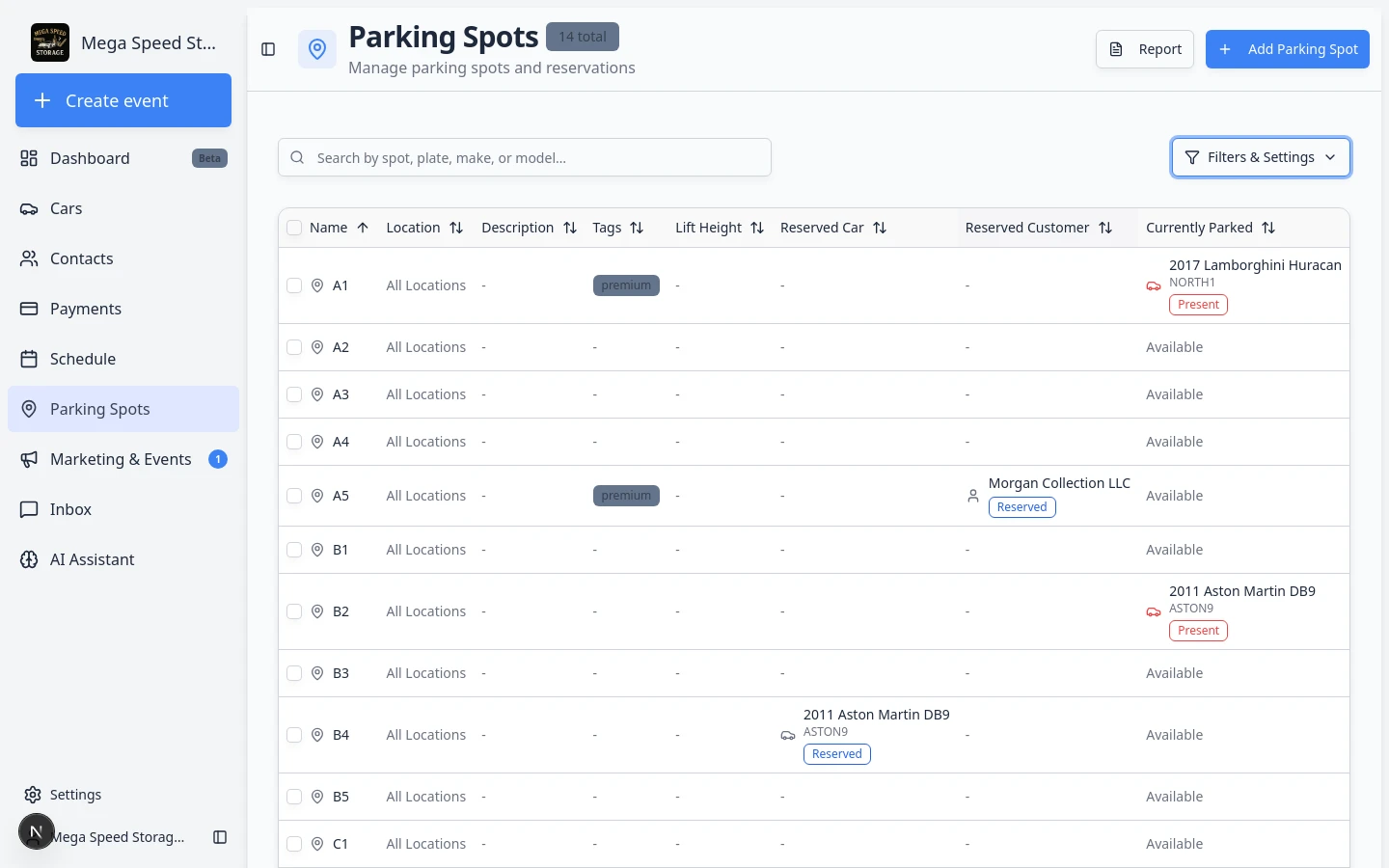1389x868 pixels.
Task: Click the car icon beside Lamborghini Huracan
Action: [1154, 285]
